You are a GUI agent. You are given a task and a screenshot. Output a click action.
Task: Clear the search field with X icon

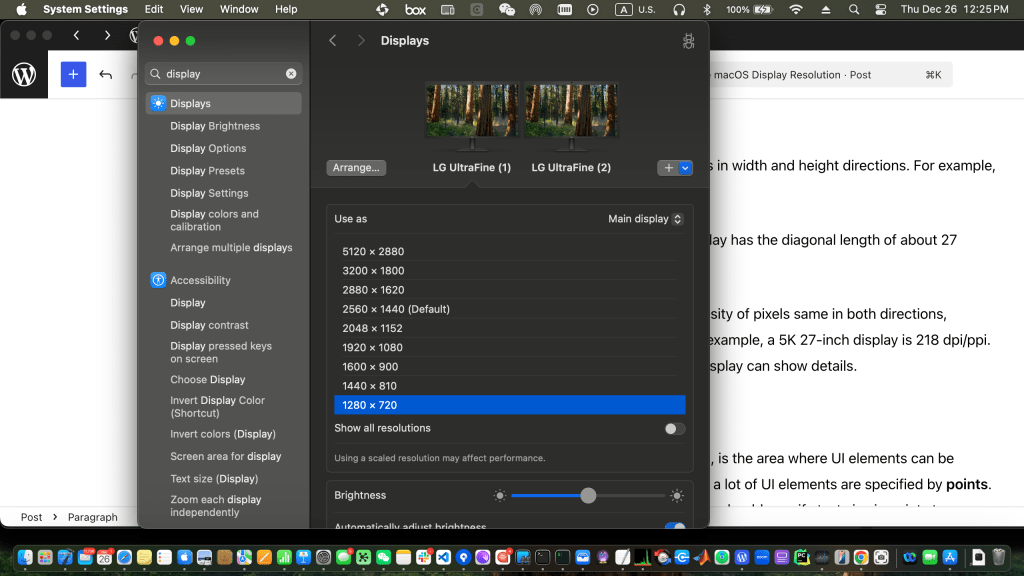291,74
